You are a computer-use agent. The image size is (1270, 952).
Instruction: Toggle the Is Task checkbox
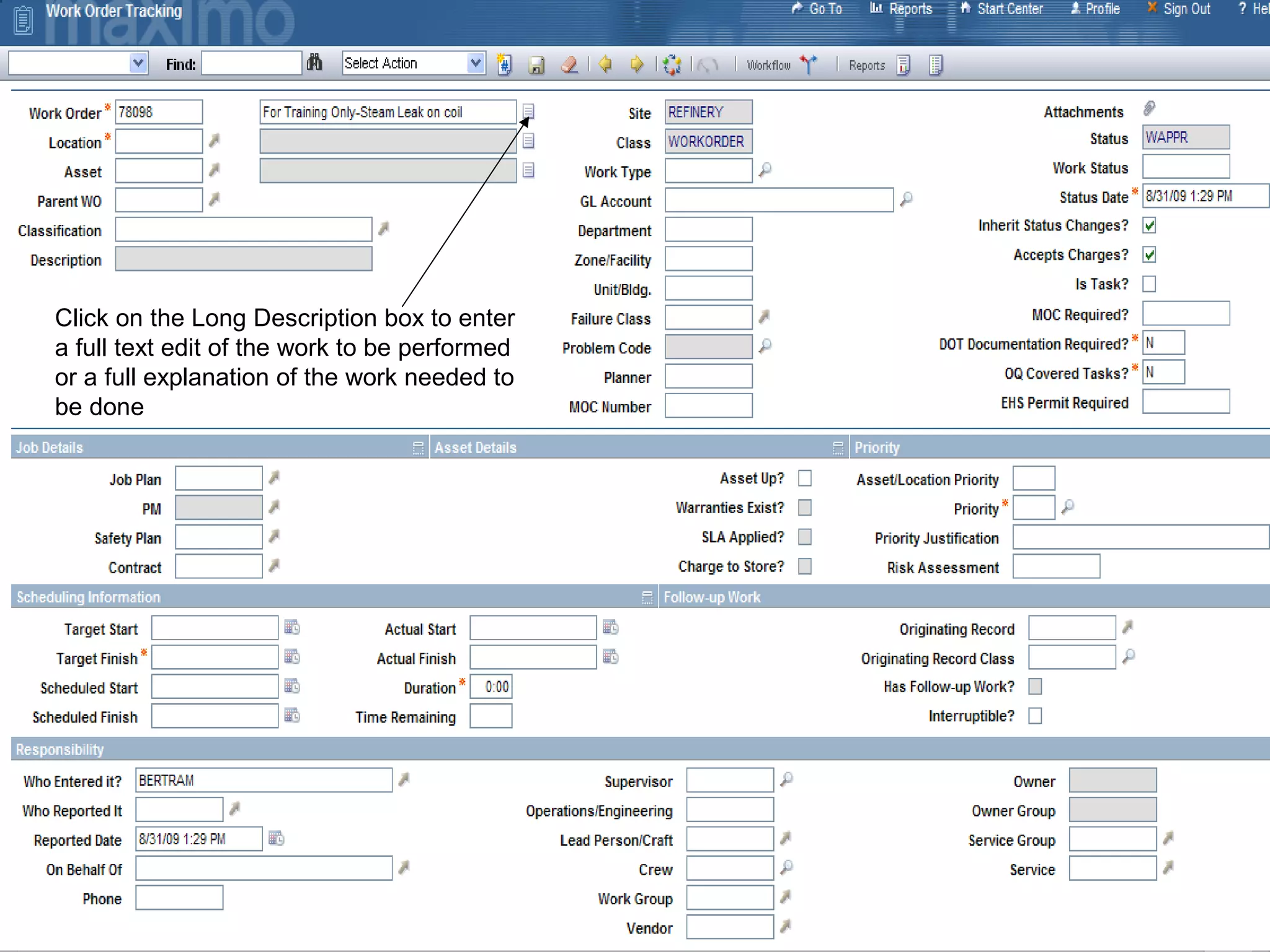pyautogui.click(x=1149, y=284)
